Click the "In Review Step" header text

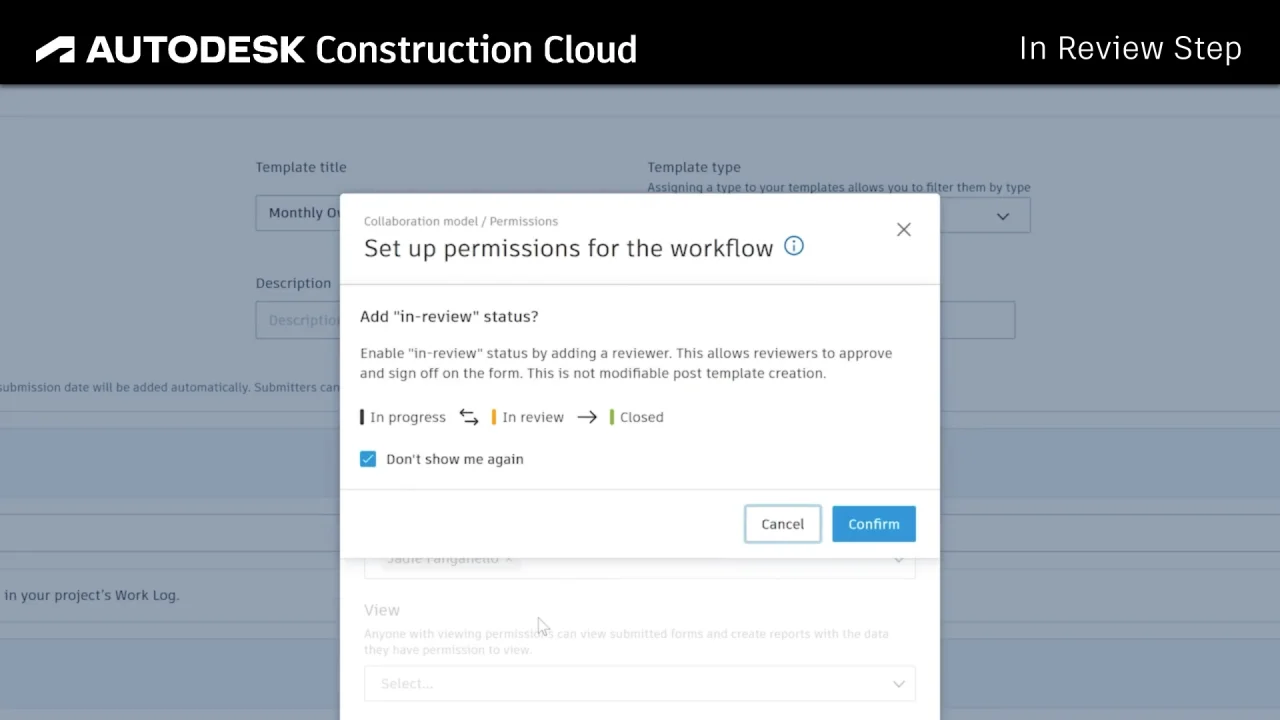point(1130,48)
